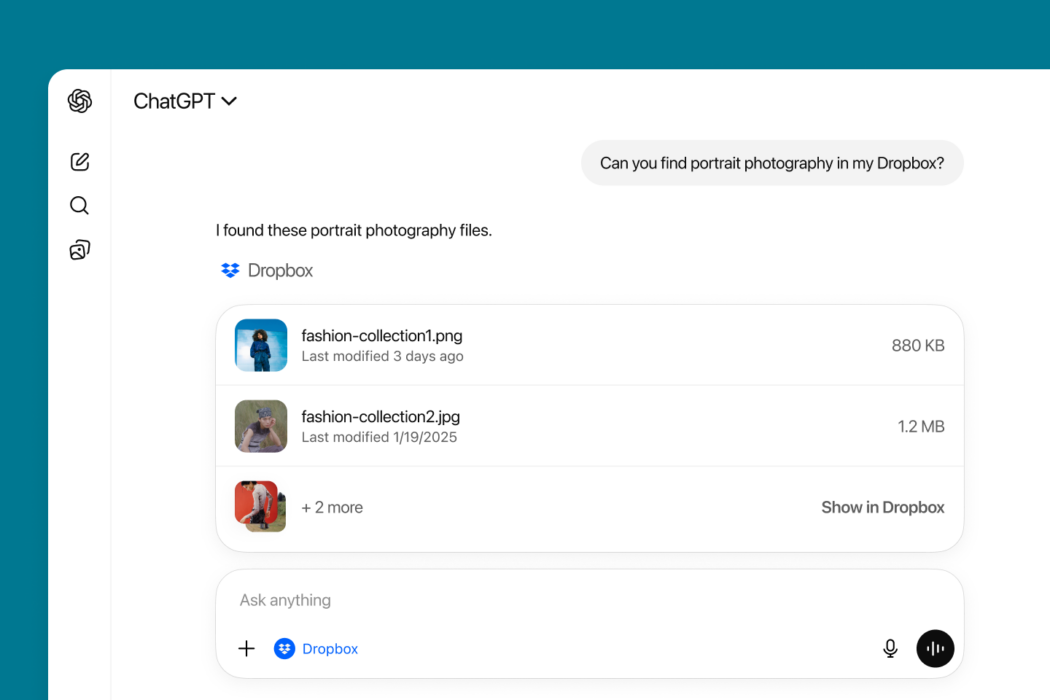The height and width of the screenshot is (700, 1050).
Task: Click the plus attachment icon
Action: (x=246, y=649)
